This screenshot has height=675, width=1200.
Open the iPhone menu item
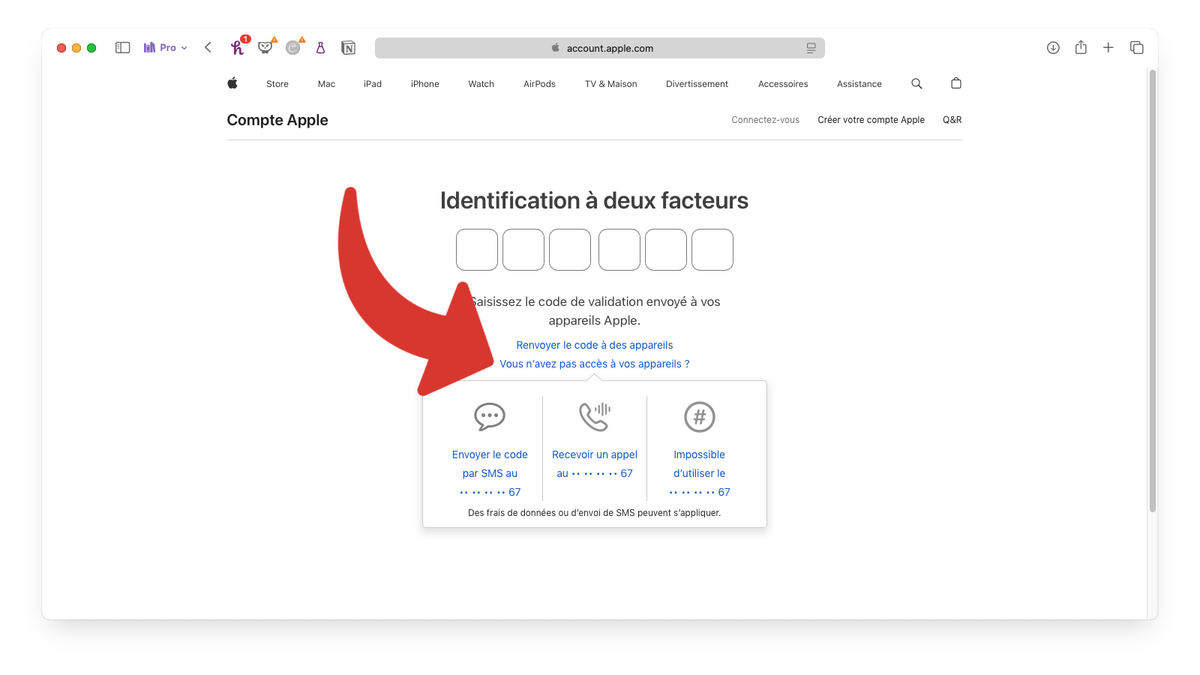click(x=425, y=84)
